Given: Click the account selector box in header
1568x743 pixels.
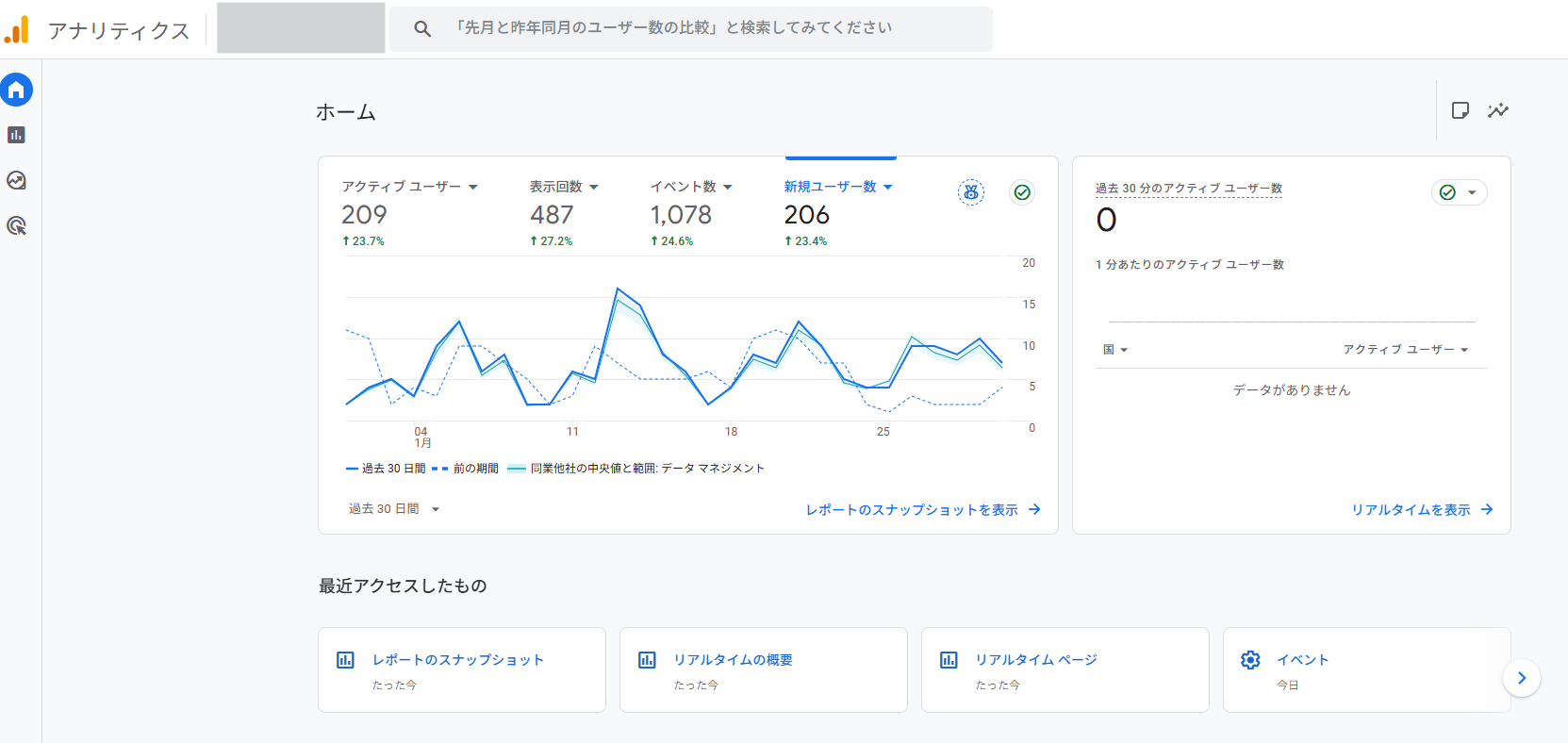Looking at the screenshot, I should [301, 28].
